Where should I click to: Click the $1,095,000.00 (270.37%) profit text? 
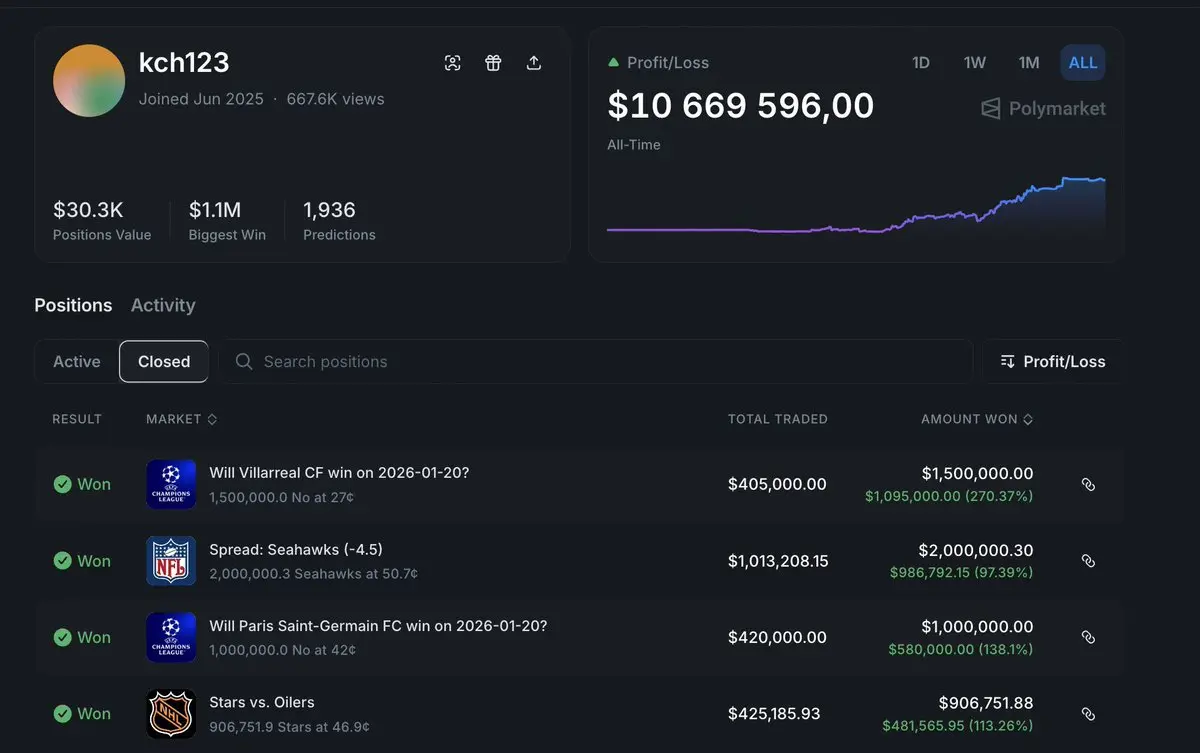click(949, 496)
